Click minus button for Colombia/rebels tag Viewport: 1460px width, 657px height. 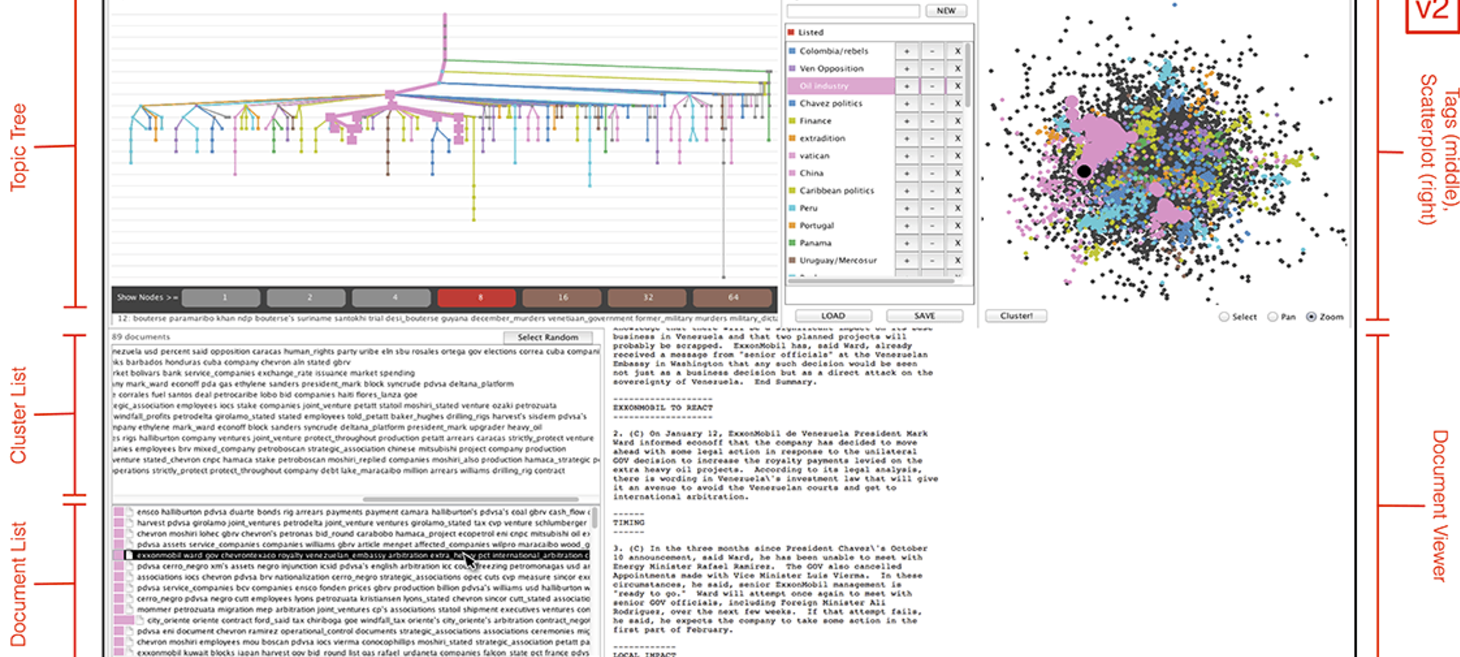point(931,51)
